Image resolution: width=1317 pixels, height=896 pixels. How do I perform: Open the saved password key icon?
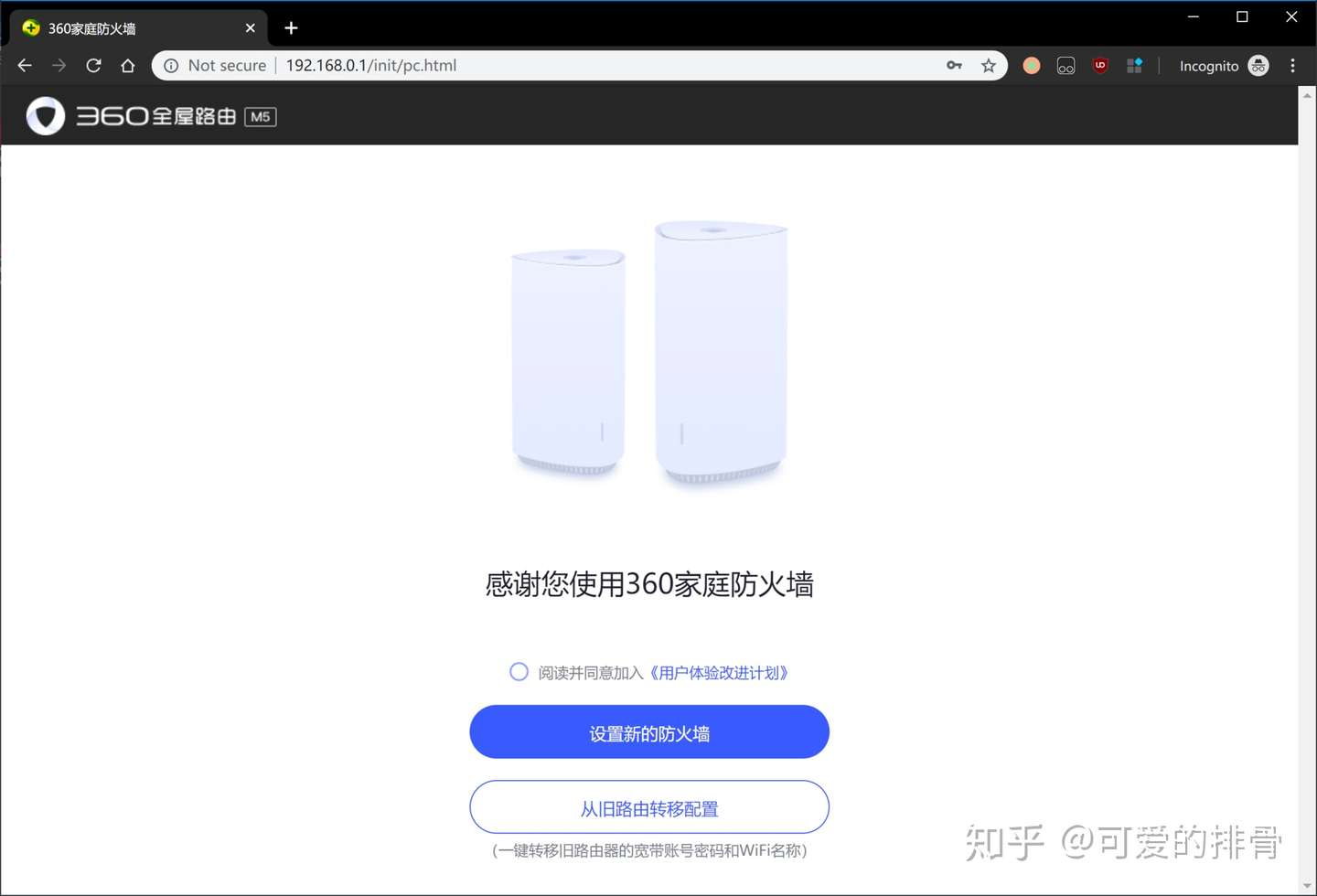click(954, 66)
